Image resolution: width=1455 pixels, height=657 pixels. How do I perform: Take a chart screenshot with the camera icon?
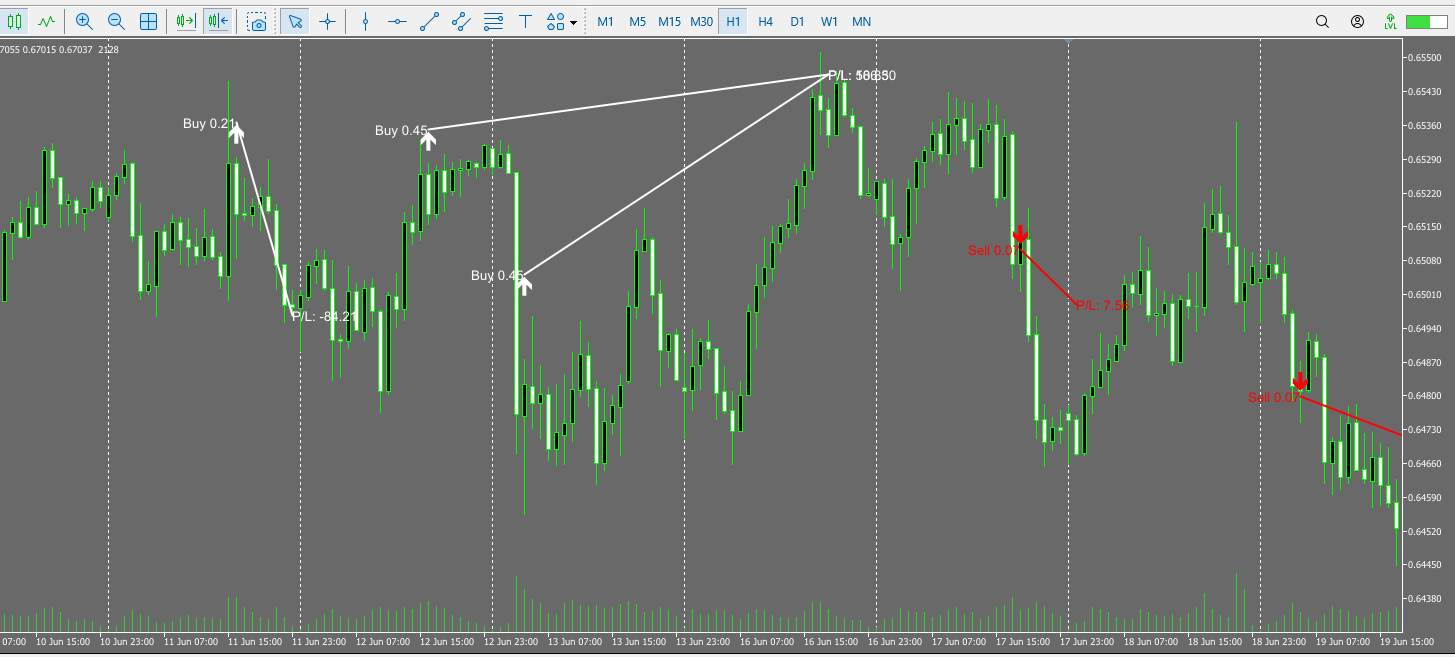(257, 20)
